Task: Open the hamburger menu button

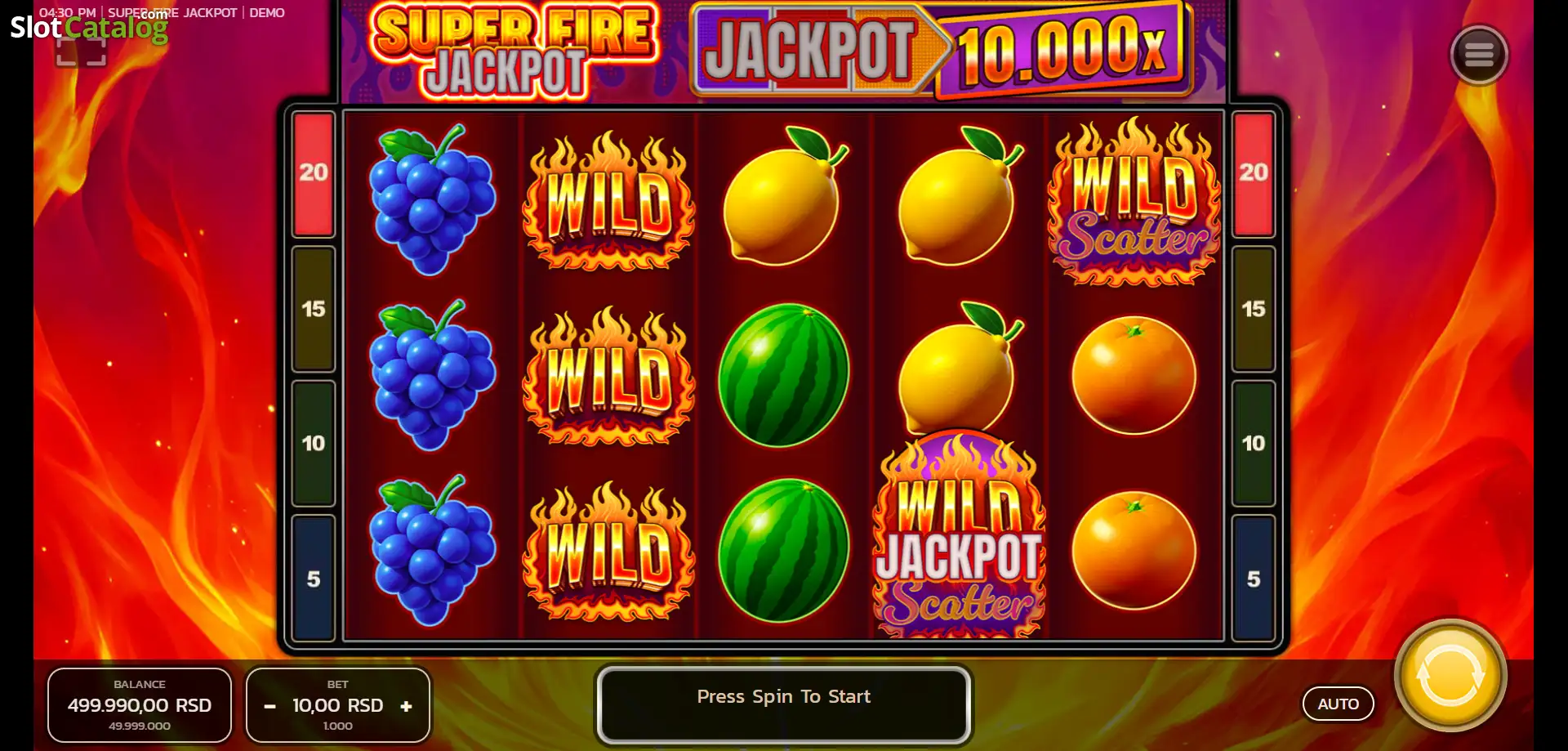Action: [1478, 55]
